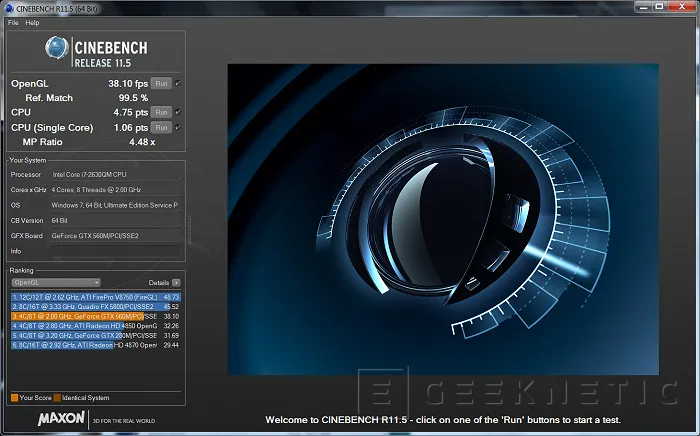Click the 4.75 pts CPU score

(130, 112)
